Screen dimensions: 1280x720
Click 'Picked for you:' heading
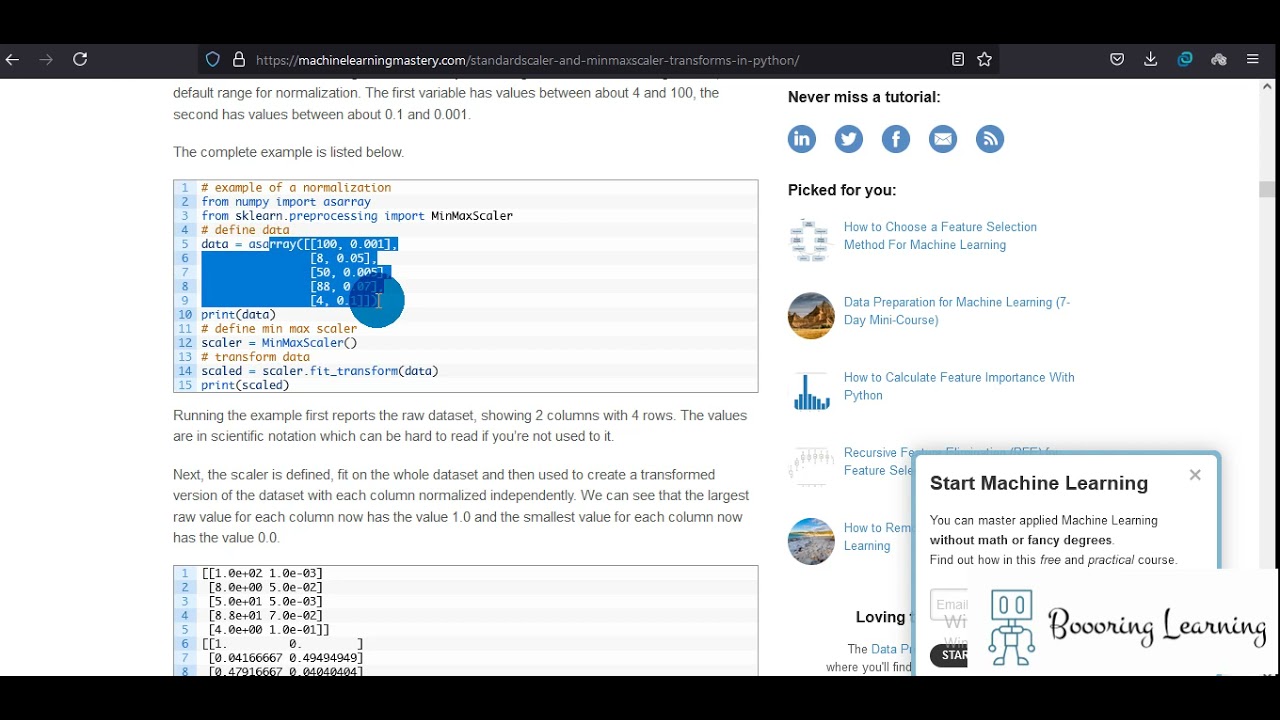(x=842, y=190)
